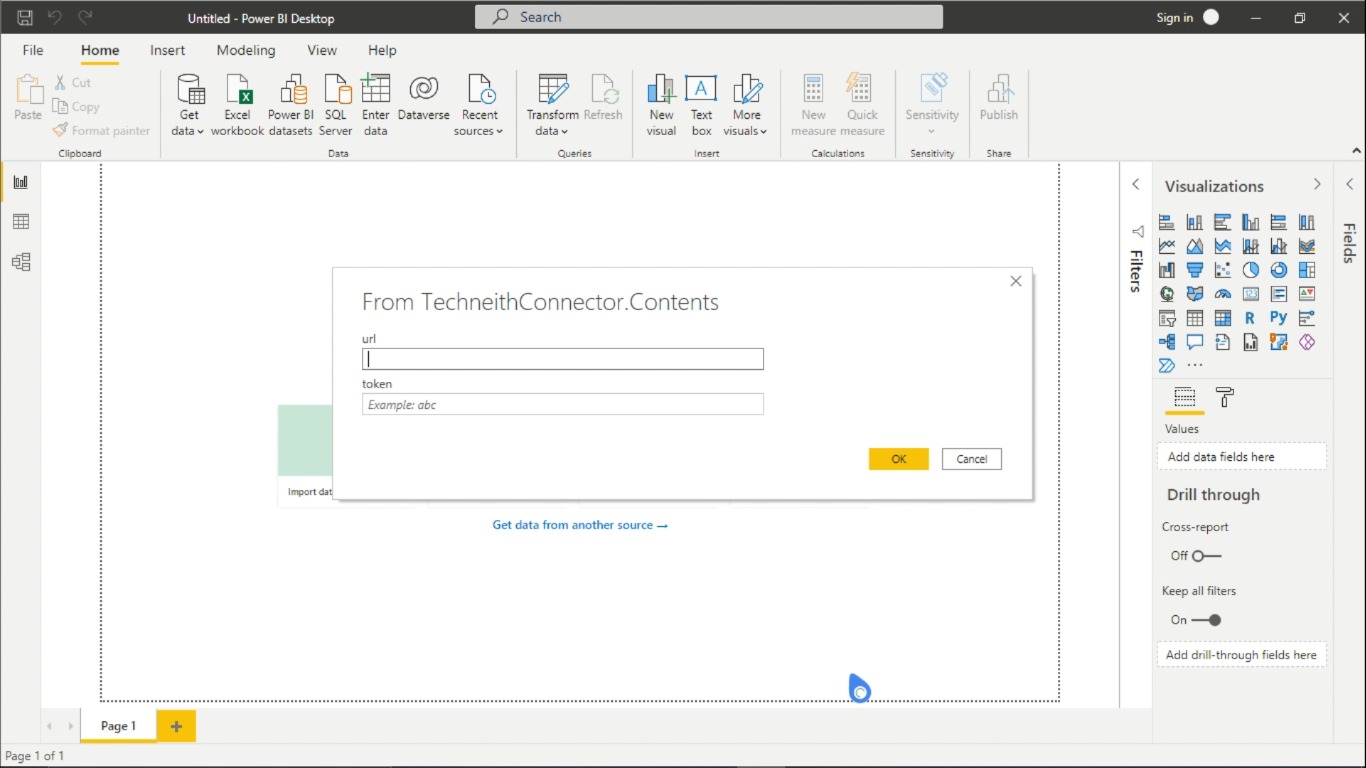1366x768 pixels.
Task: Toggle the Keep all filters switch
Action: (1207, 620)
